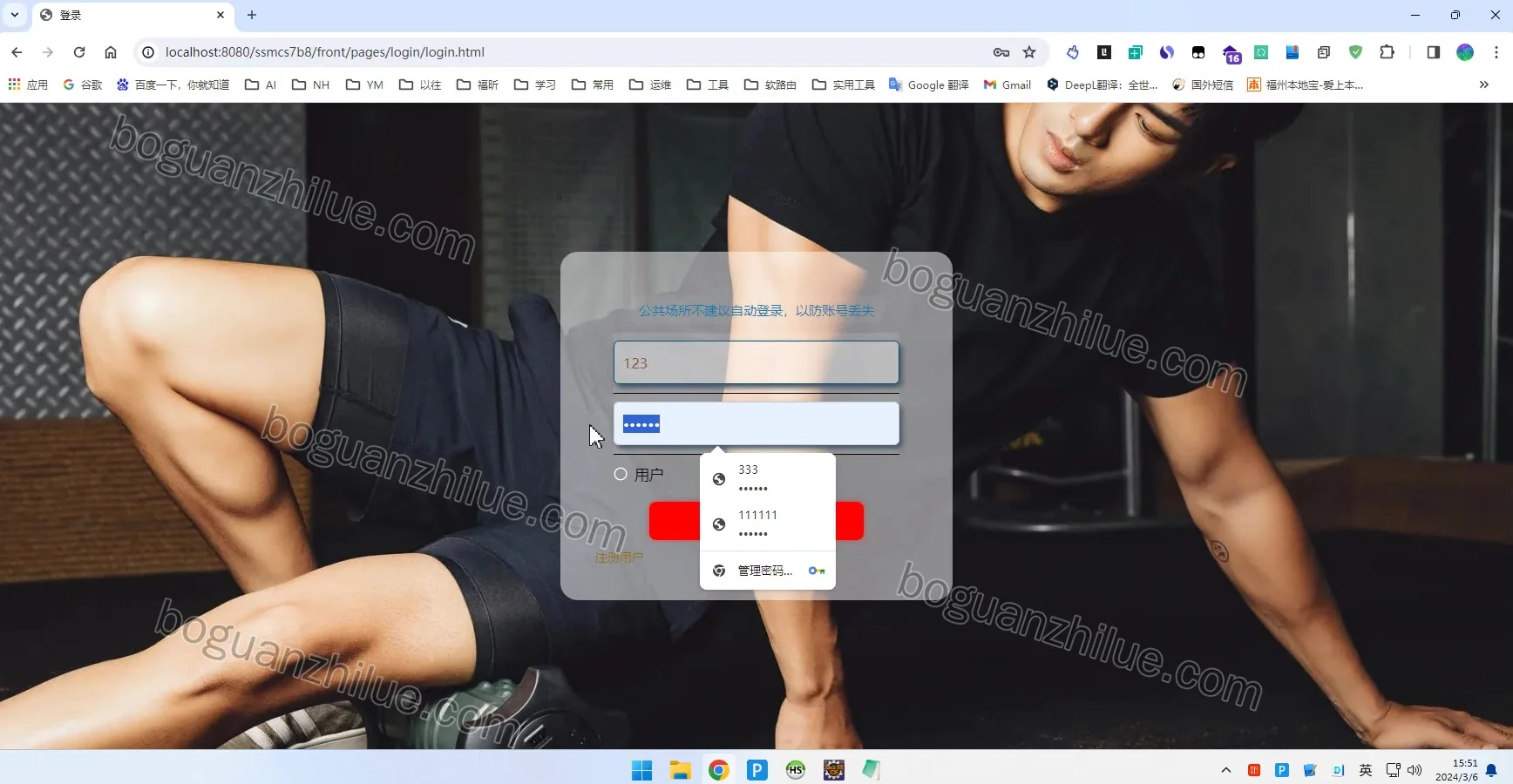
Task: Toggle the browser side panel
Action: (1433, 52)
